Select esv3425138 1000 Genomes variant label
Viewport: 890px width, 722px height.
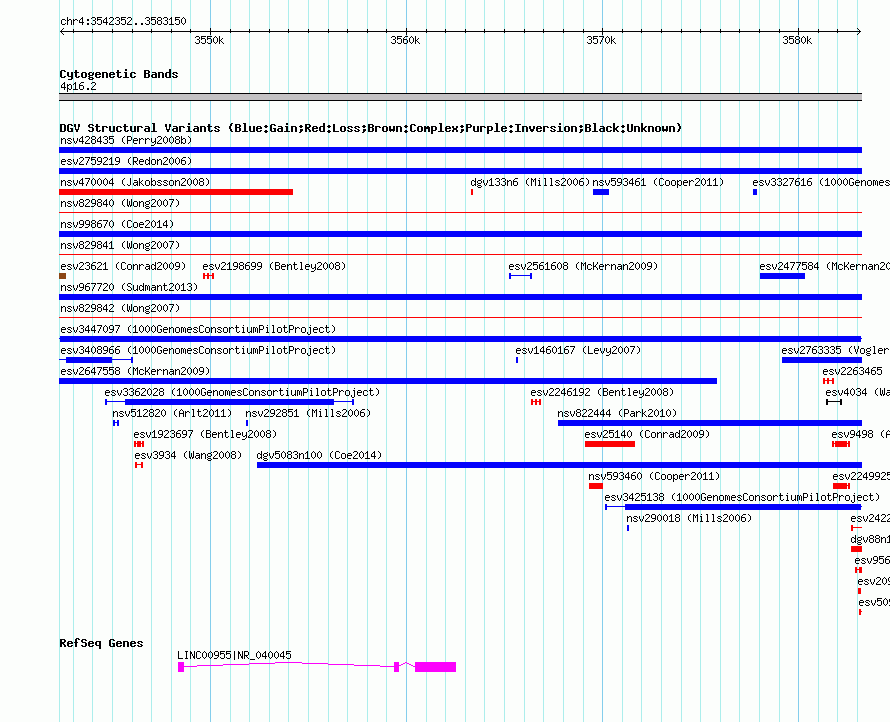pyautogui.click(x=742, y=497)
